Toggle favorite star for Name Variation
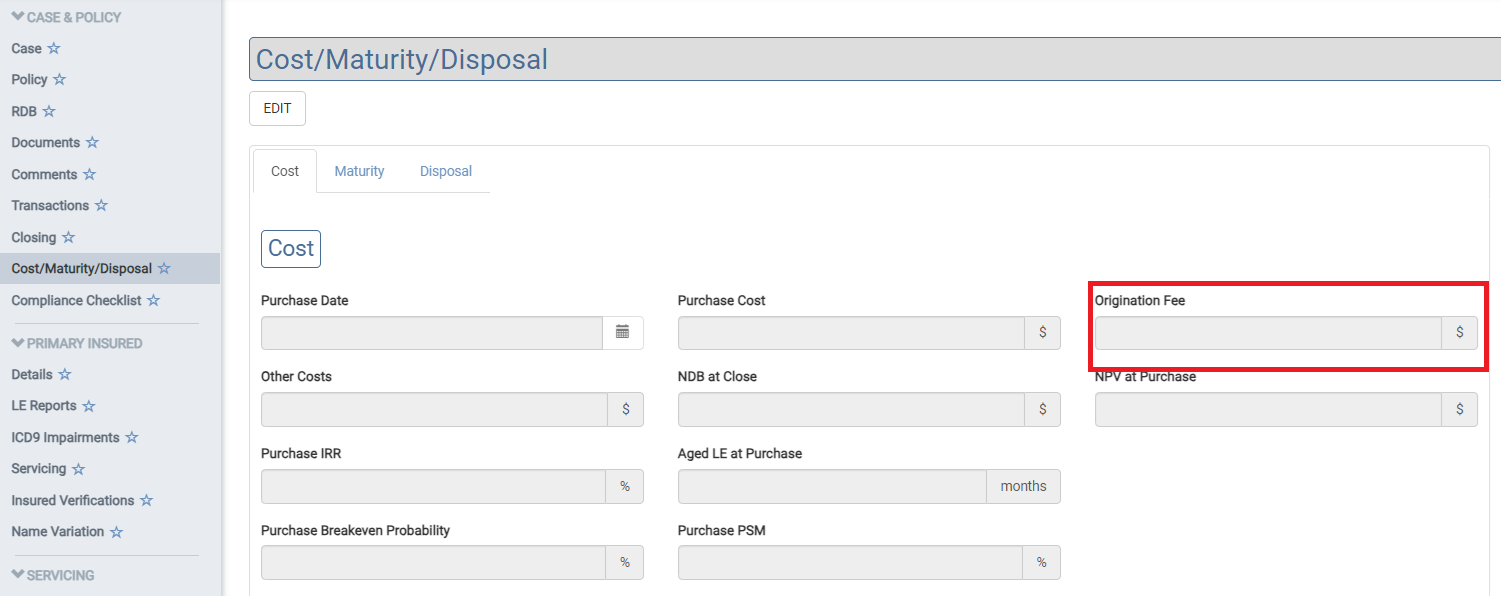Screen dimensions: 1501x596 click(x=116, y=532)
